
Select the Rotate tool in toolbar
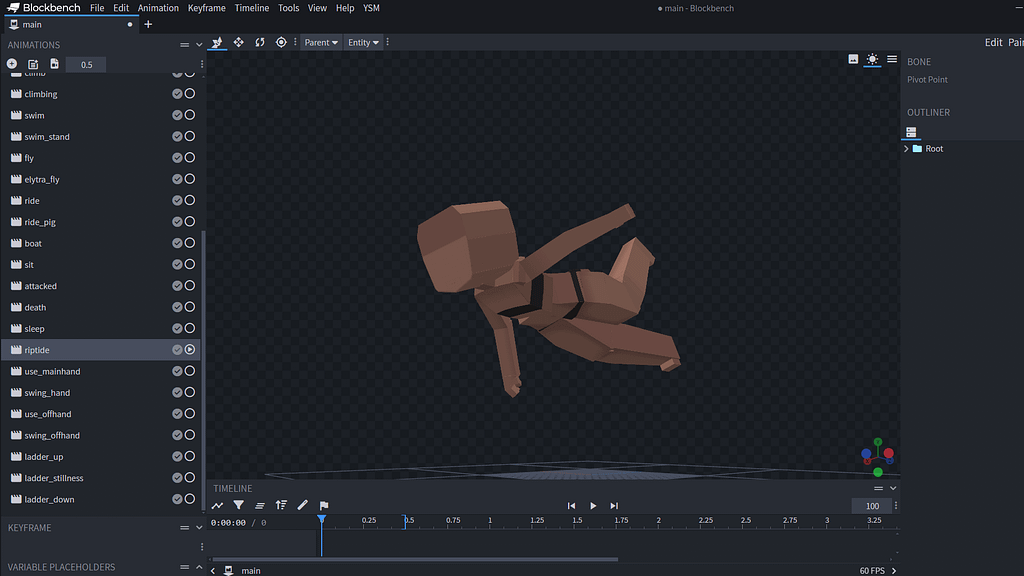click(260, 42)
